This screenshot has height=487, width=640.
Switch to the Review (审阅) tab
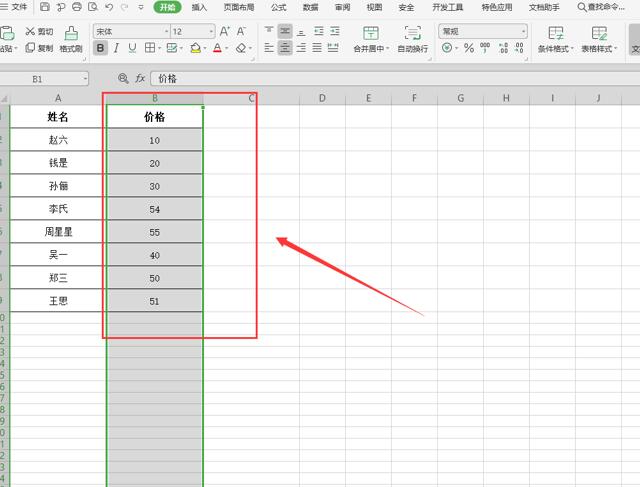pos(342,7)
